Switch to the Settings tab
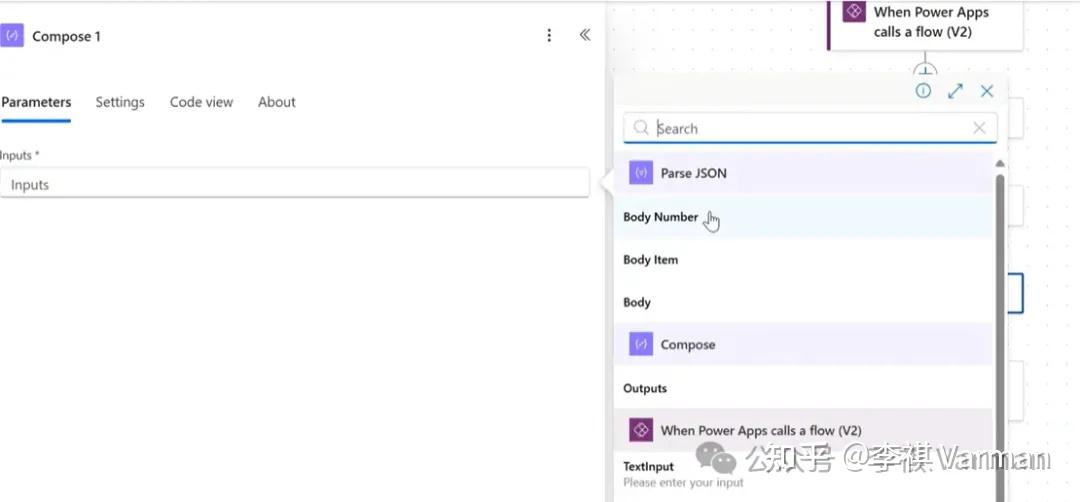Viewport: 1080px width, 502px height. coord(120,102)
